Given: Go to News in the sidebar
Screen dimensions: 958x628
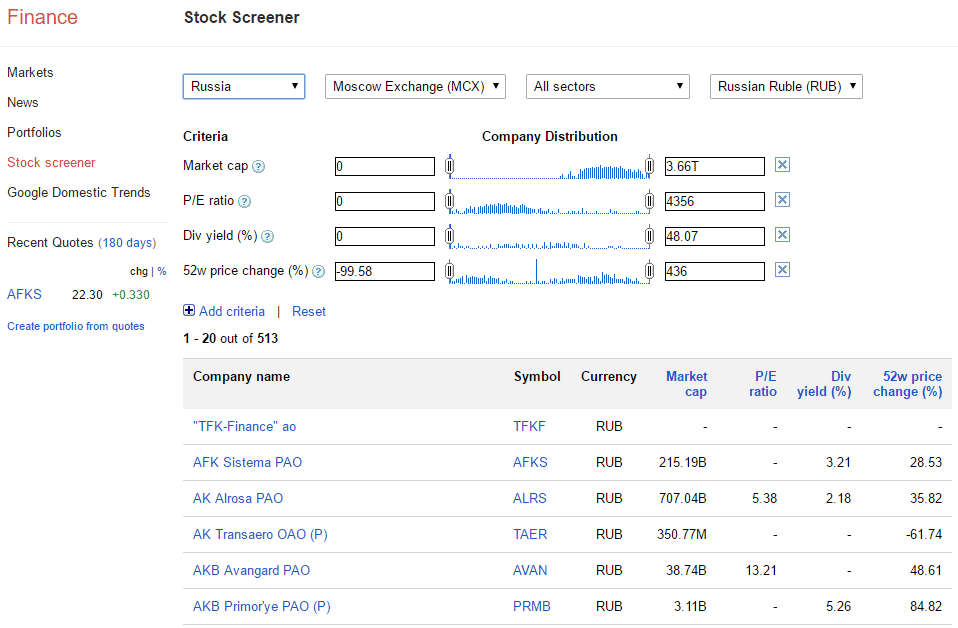Looking at the screenshot, I should 23,102.
